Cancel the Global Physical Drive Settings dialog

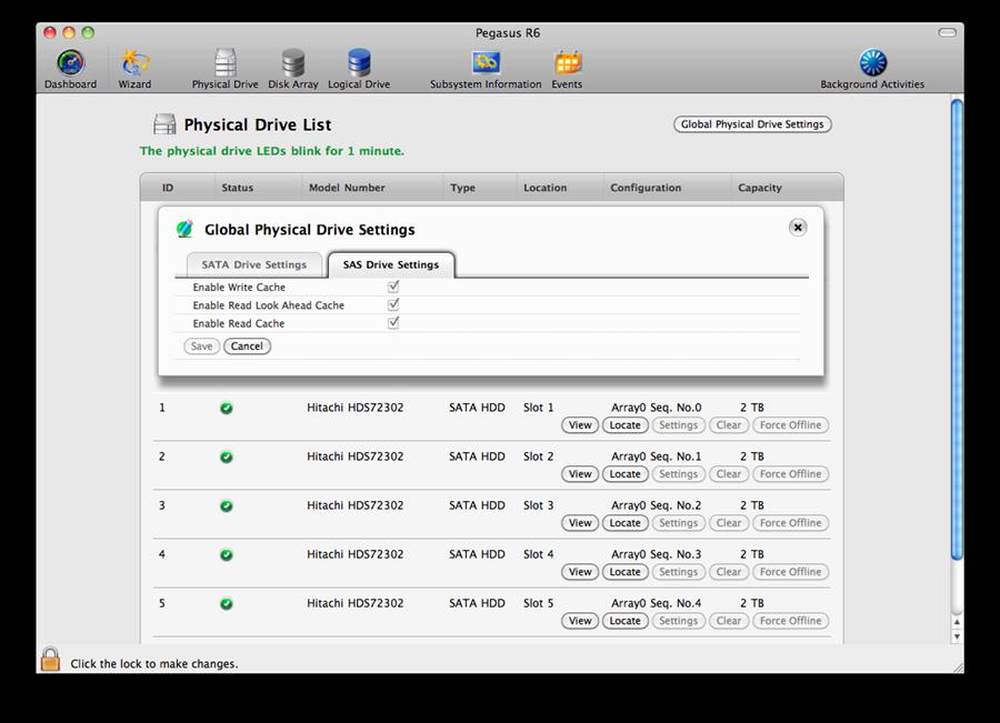[x=247, y=346]
